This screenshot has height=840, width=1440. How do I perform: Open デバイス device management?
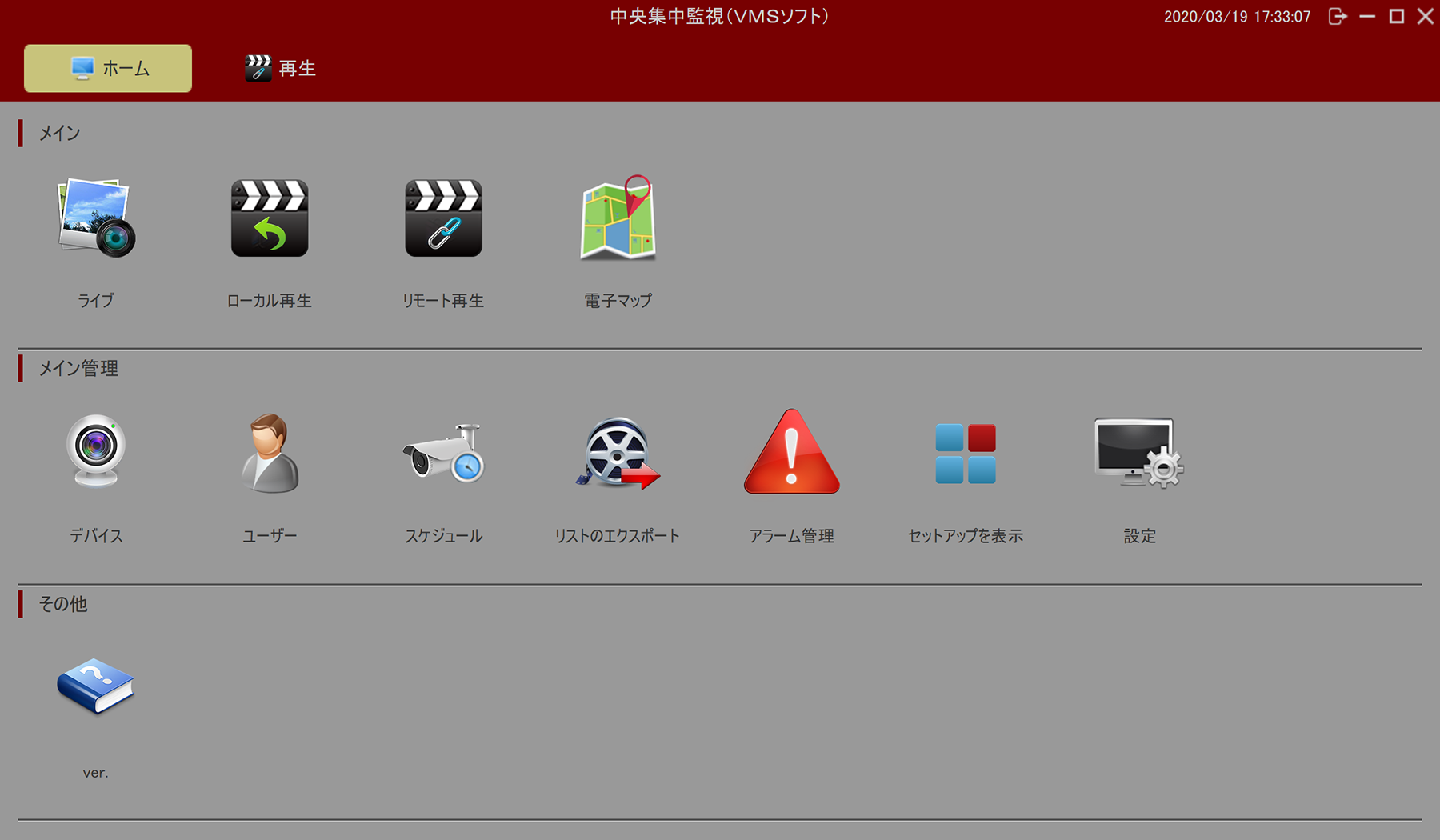point(96,452)
